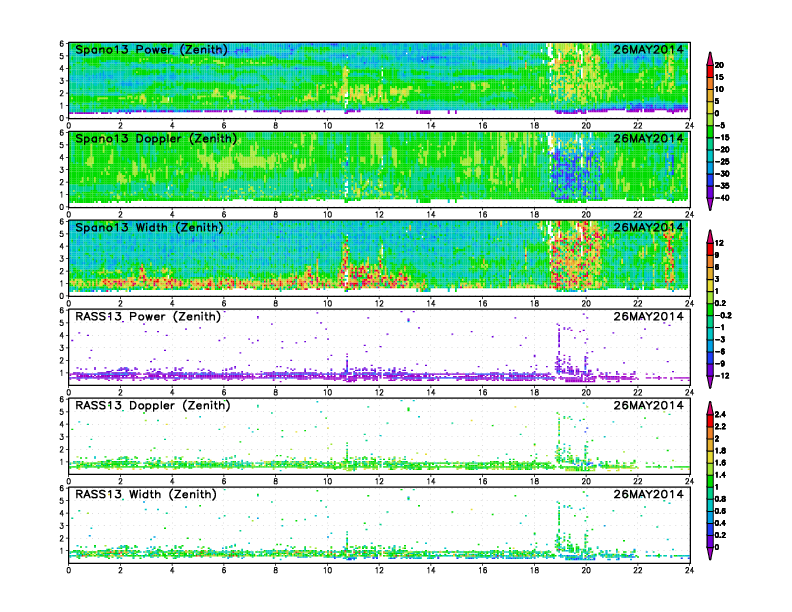Click 26MAY2014 date in Spano13 Power panel
This screenshot has height=612, width=792.
(649, 49)
